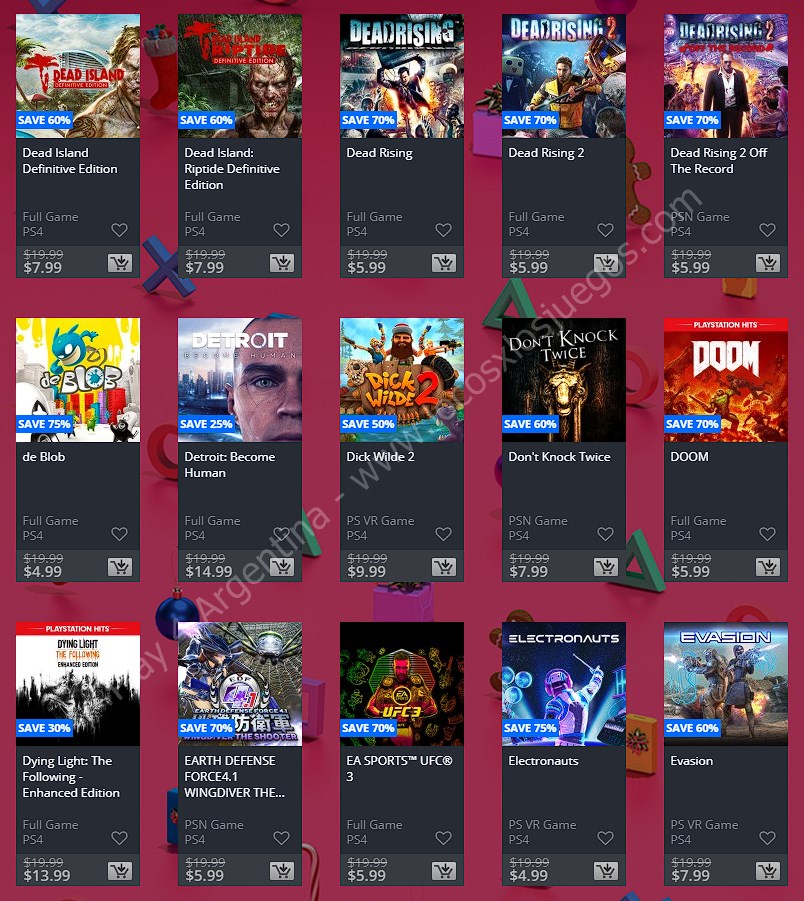Open the Evasion cover thumbnail

[726, 684]
